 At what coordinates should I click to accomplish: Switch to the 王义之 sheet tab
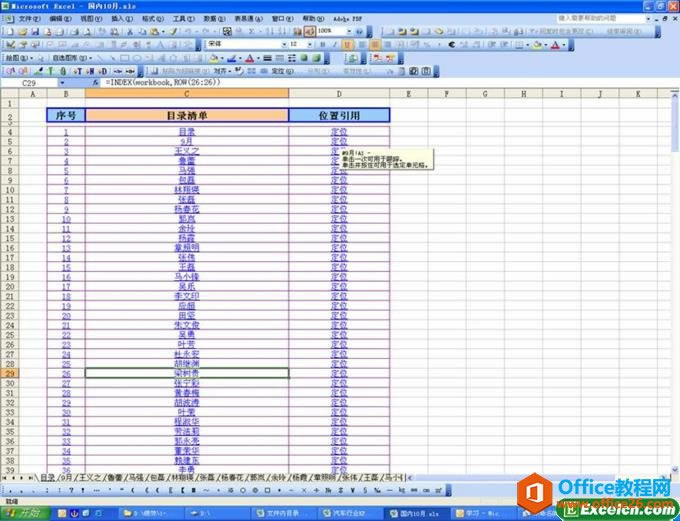[90, 477]
